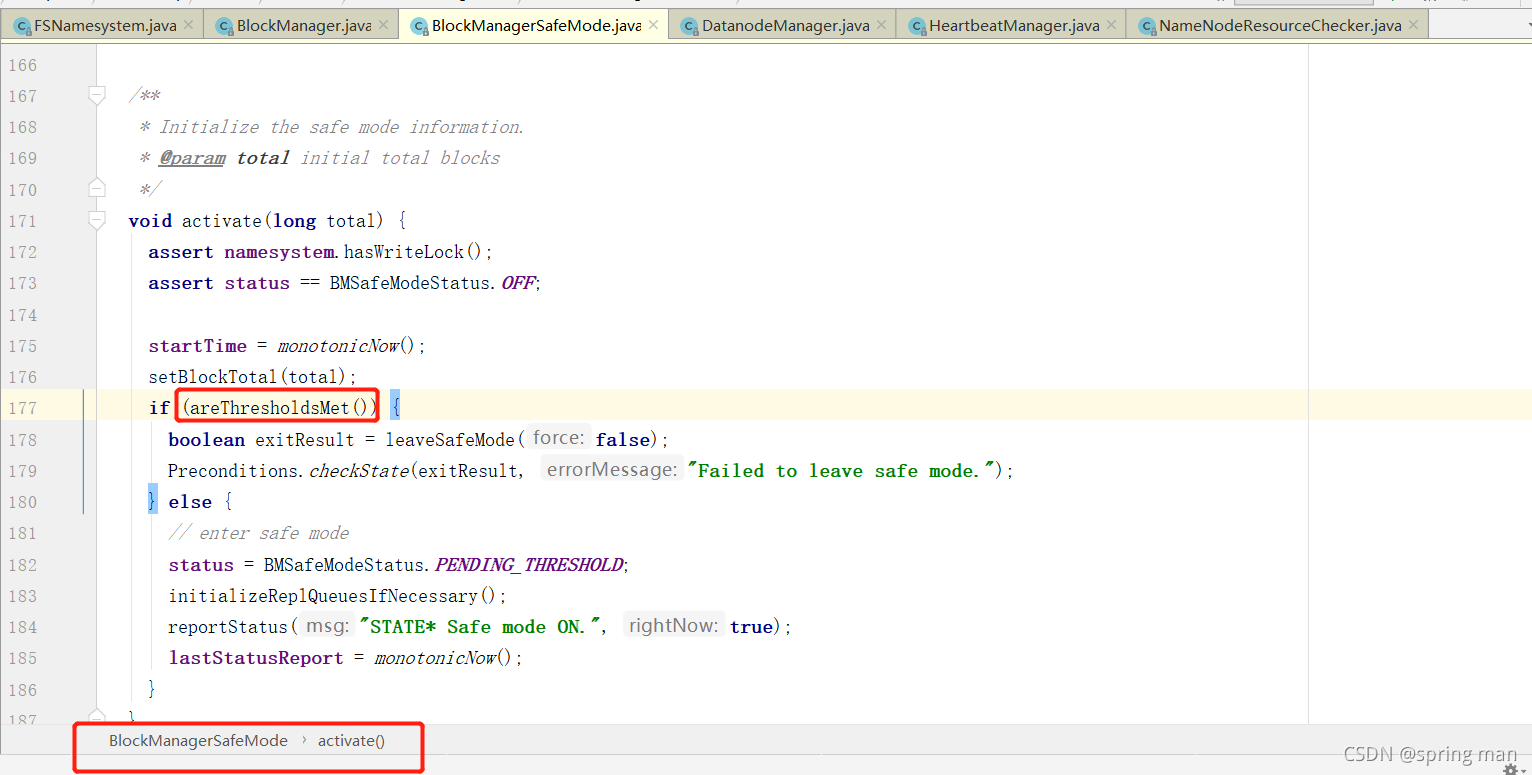The height and width of the screenshot is (775, 1532).
Task: Switch to the BlockManager.java tab
Action: coord(303,26)
